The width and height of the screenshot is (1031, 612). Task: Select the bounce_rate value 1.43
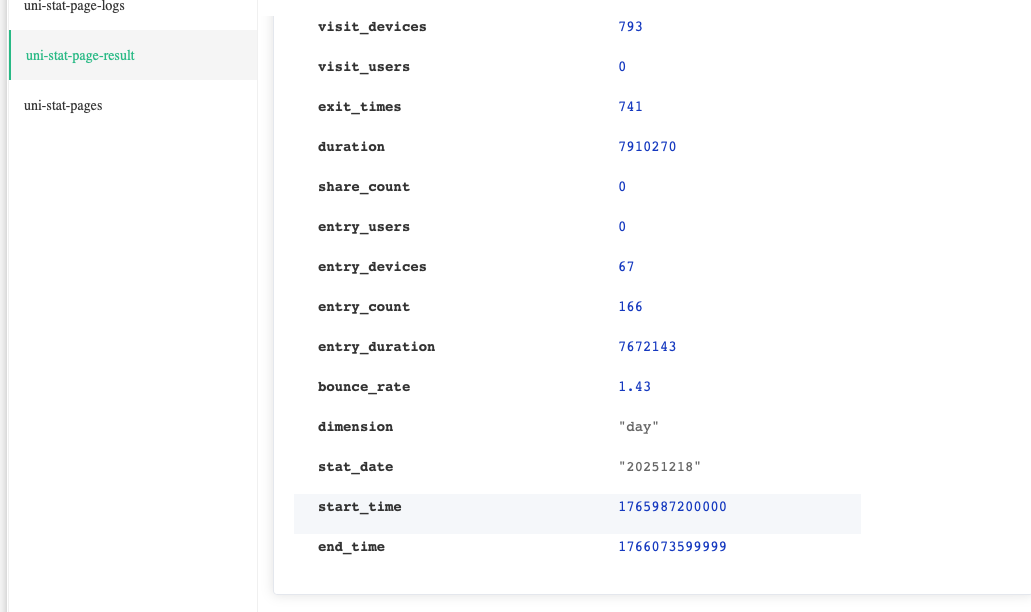[635, 387]
